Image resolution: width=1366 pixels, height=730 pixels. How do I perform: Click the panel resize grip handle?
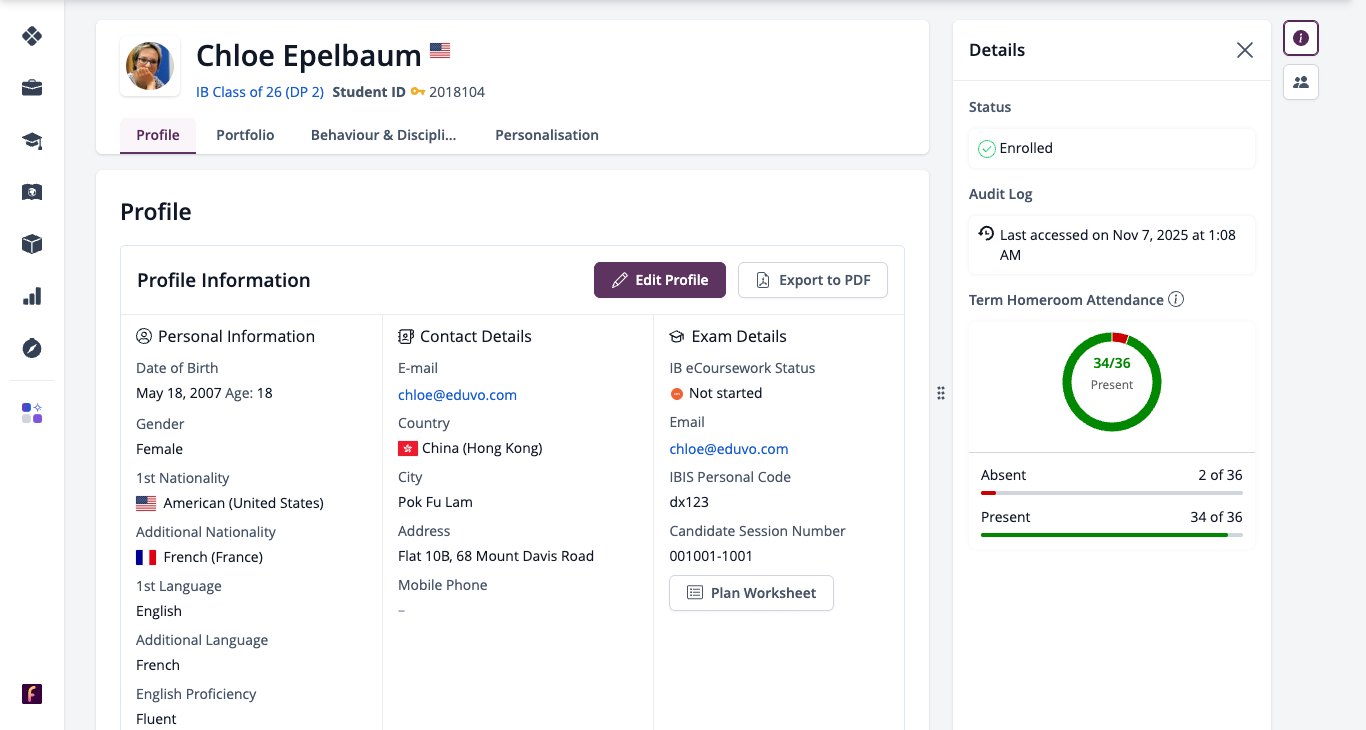pyautogui.click(x=941, y=393)
